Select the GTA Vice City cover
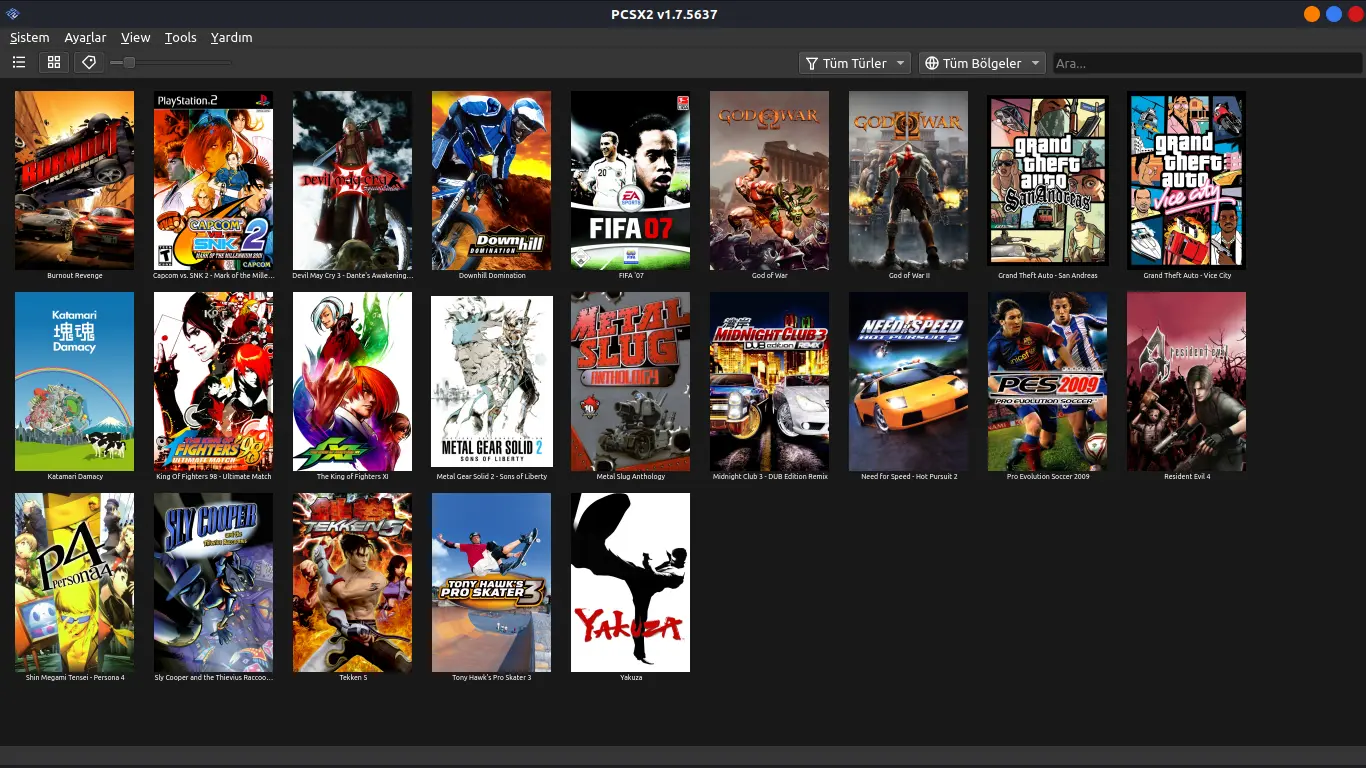Viewport: 1366px width, 768px height. [x=1186, y=180]
